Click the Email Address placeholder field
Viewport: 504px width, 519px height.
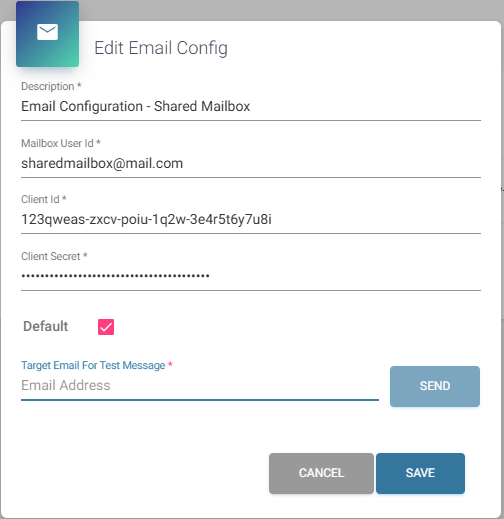point(200,385)
